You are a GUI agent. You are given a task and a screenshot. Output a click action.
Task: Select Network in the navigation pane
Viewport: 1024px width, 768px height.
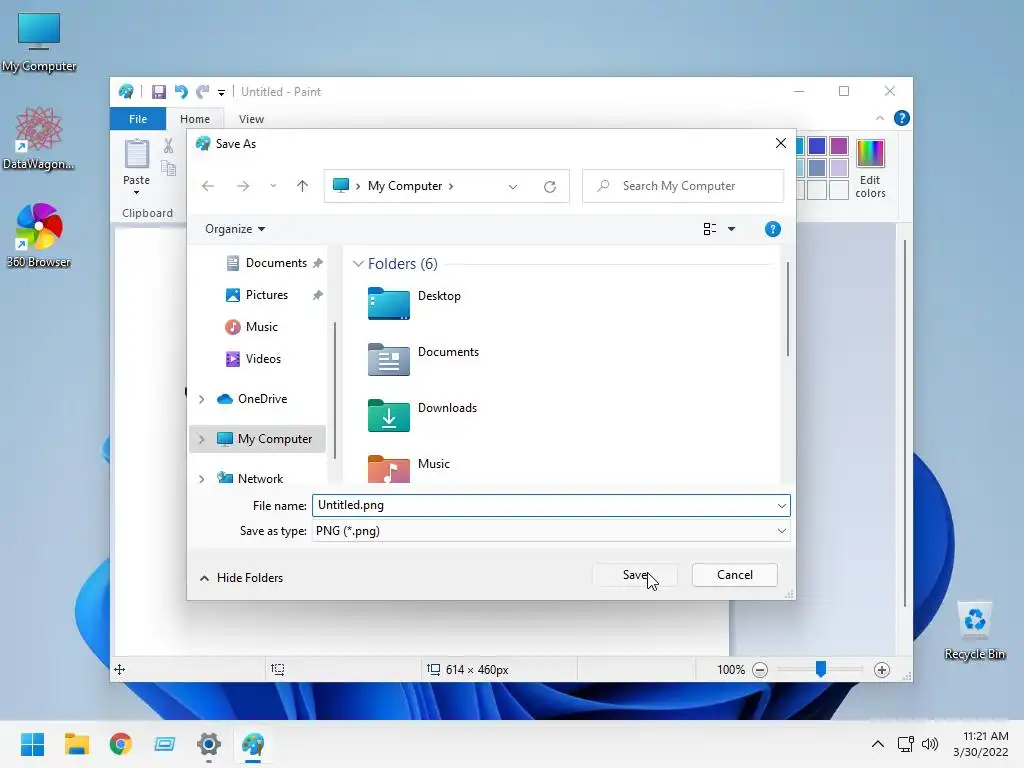(x=259, y=479)
